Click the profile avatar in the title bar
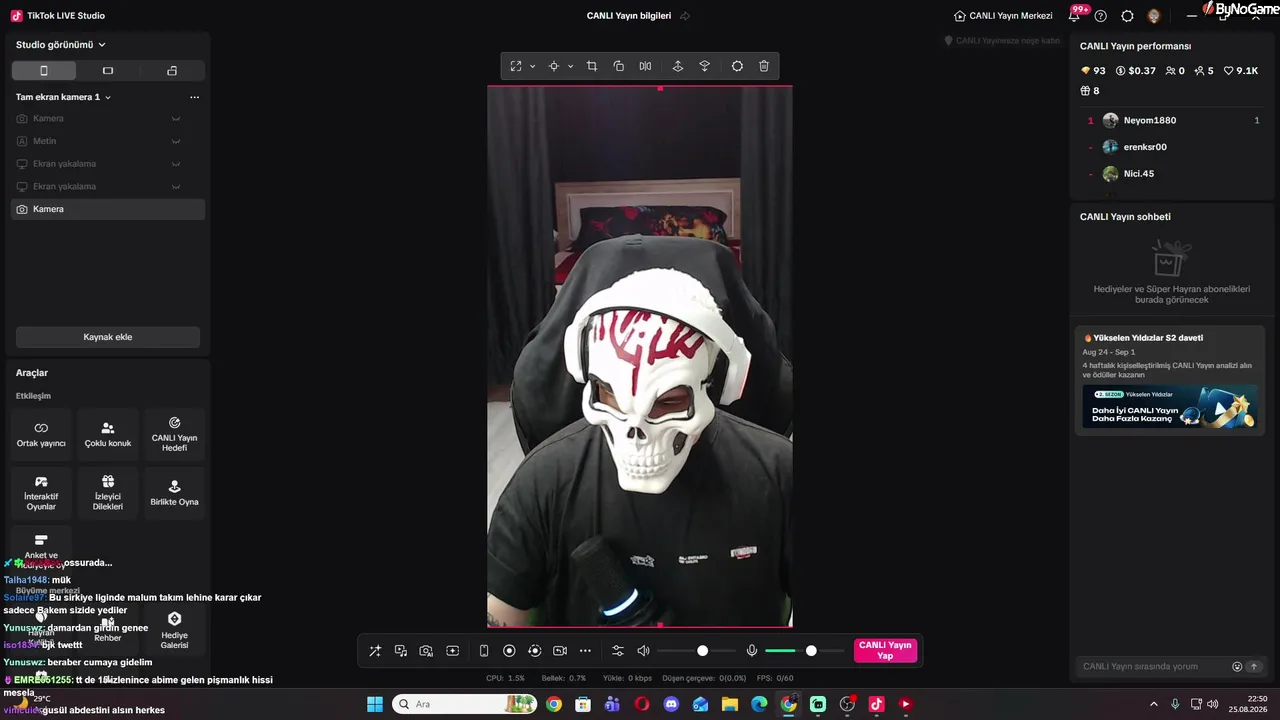This screenshot has width=1280, height=720. tap(1154, 16)
